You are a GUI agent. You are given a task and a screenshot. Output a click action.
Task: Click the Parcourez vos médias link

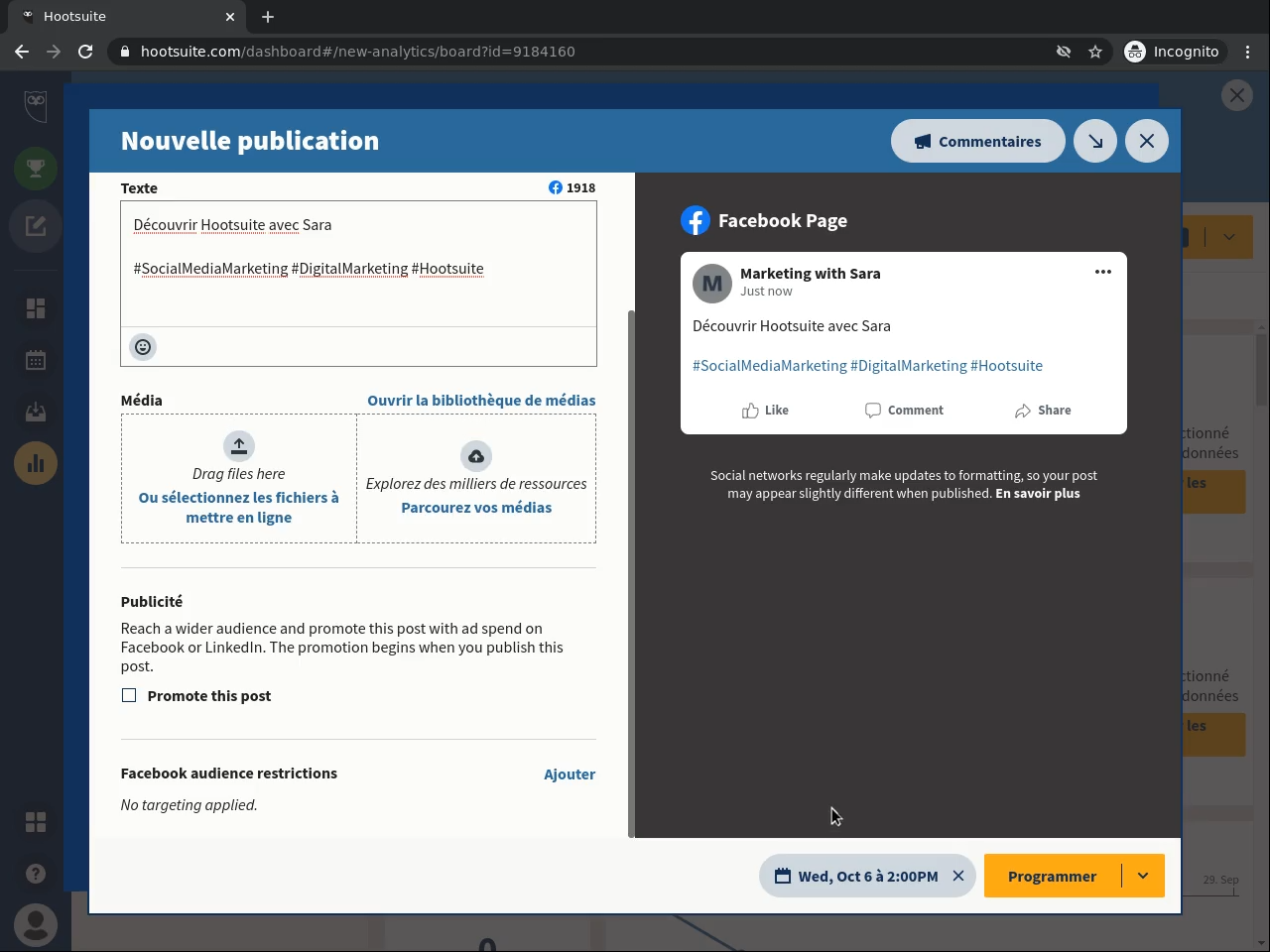pyautogui.click(x=476, y=508)
